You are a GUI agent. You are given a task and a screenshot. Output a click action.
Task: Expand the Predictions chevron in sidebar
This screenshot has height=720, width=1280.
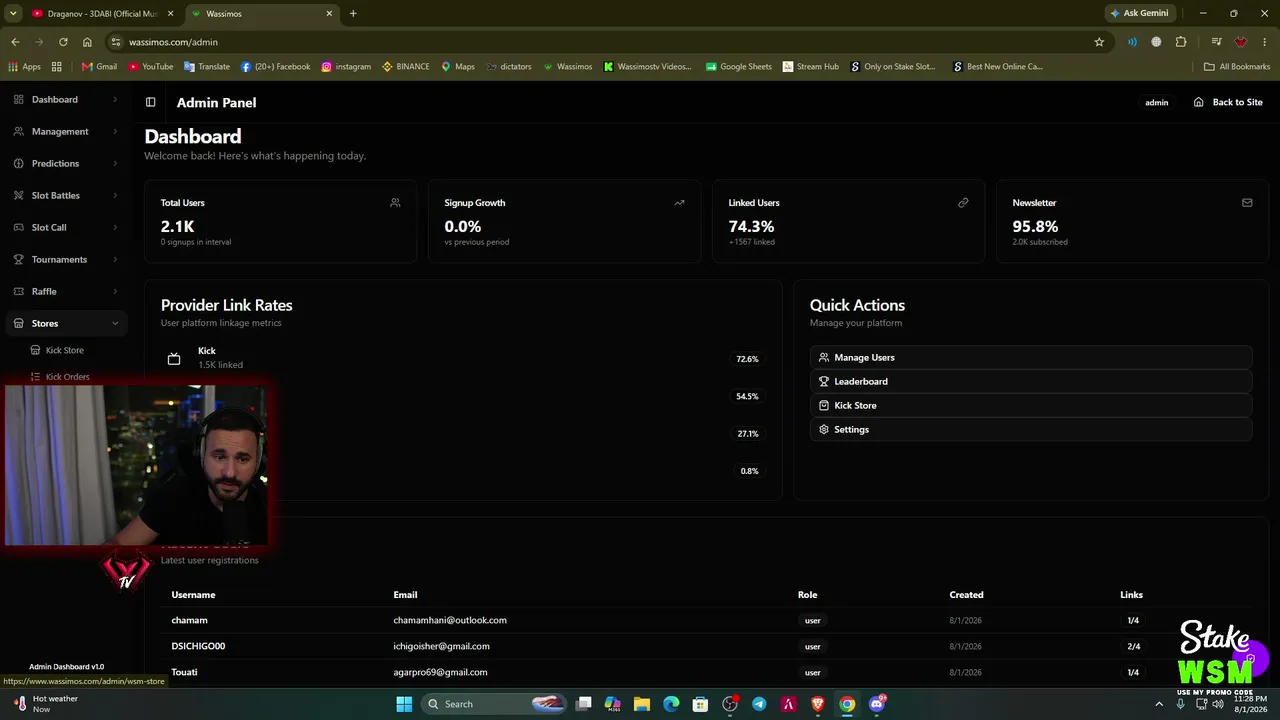coord(115,164)
